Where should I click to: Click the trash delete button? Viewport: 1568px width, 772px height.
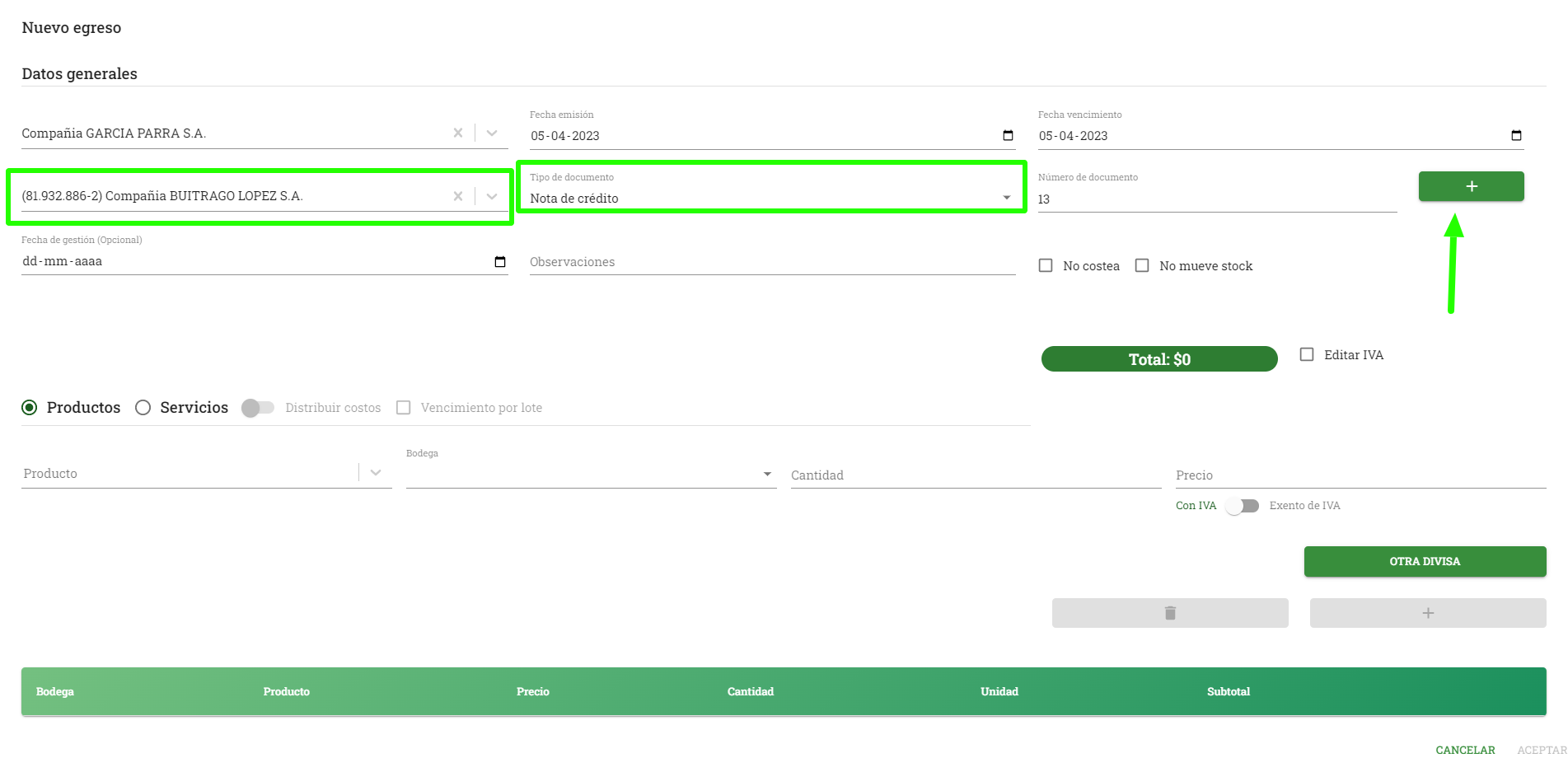coord(1170,613)
